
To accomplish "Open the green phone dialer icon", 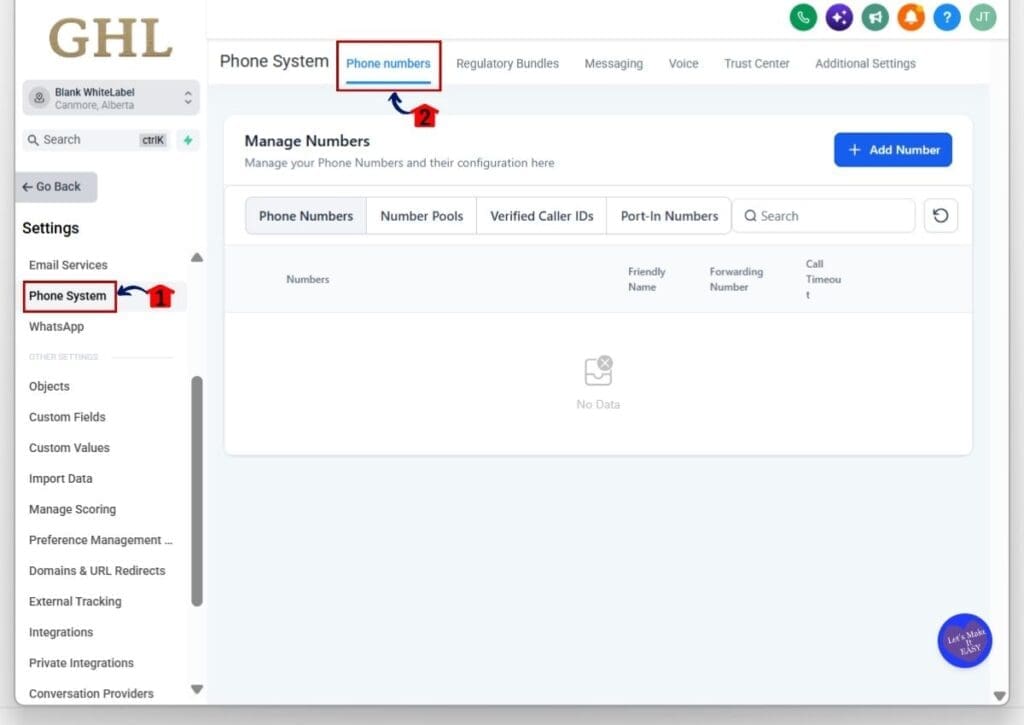I will (x=803, y=17).
